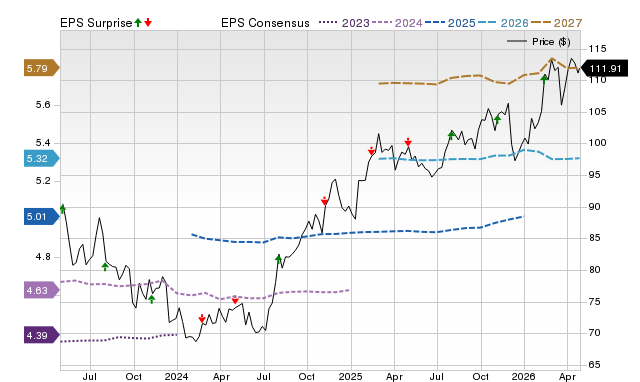Screen dimensions: 640x382
Task: Click the green up arrow in EPS Surprise legend
Action: [138, 22]
